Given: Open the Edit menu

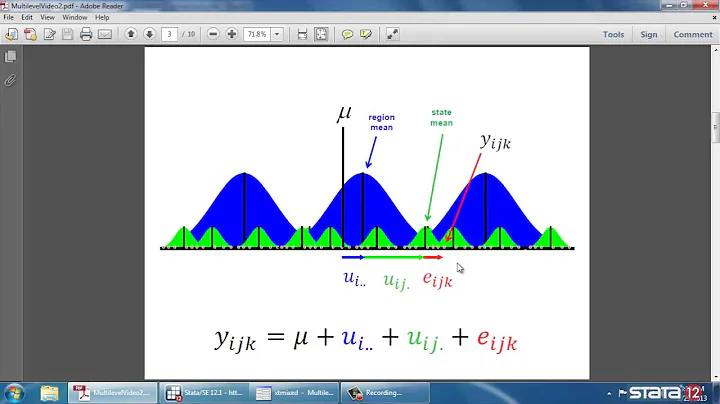Looking at the screenshot, I should coord(27,17).
